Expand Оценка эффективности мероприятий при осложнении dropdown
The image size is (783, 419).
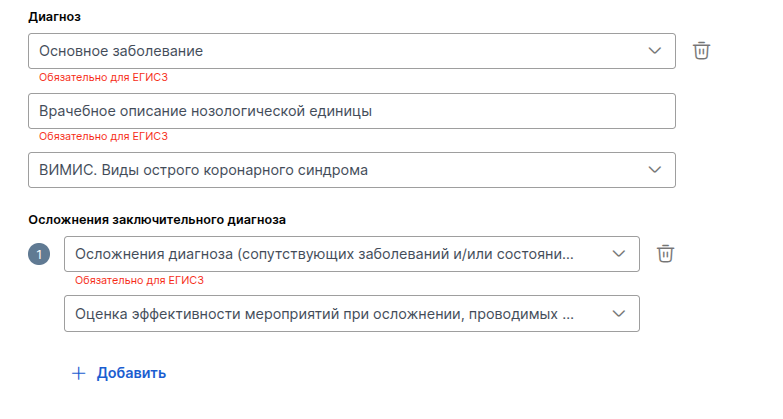(x=330, y=314)
